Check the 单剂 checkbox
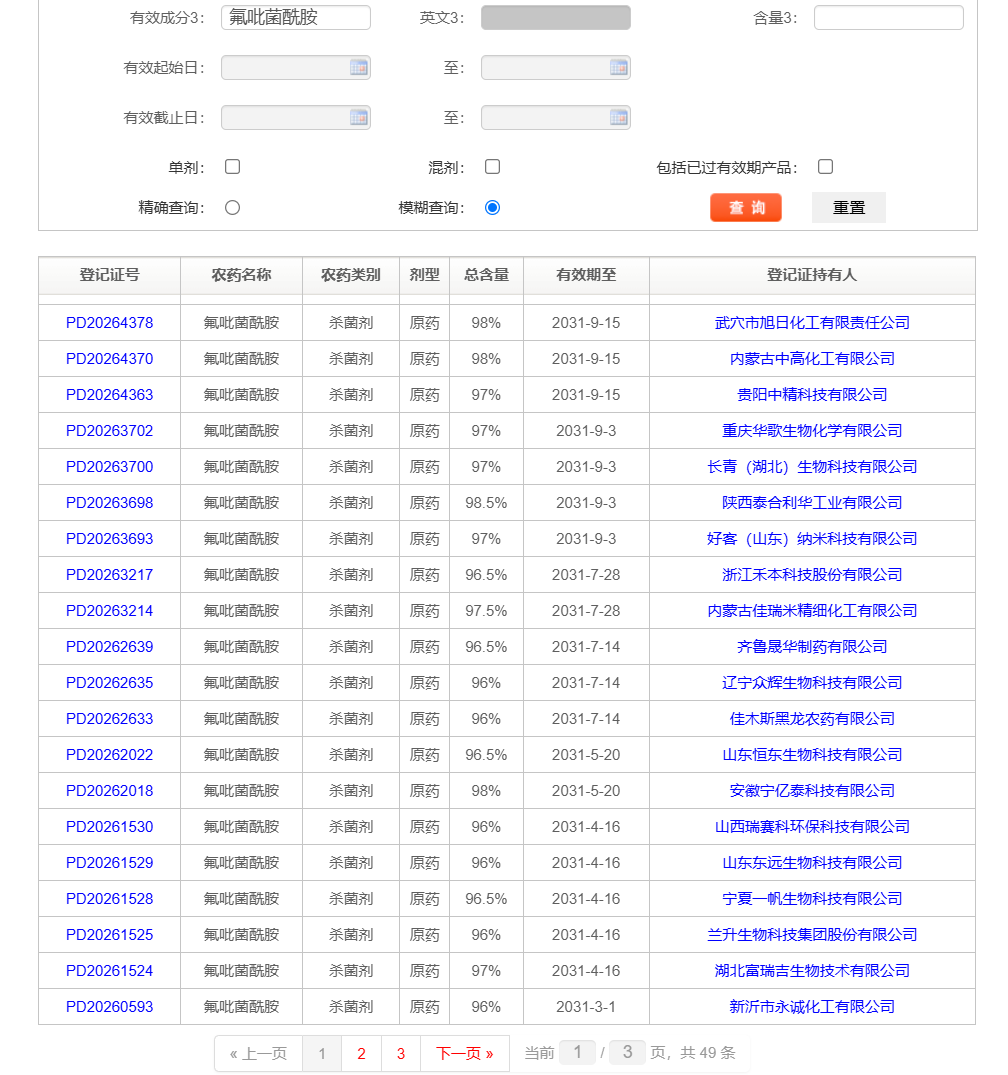This screenshot has height=1075, width=1008. click(x=232, y=167)
